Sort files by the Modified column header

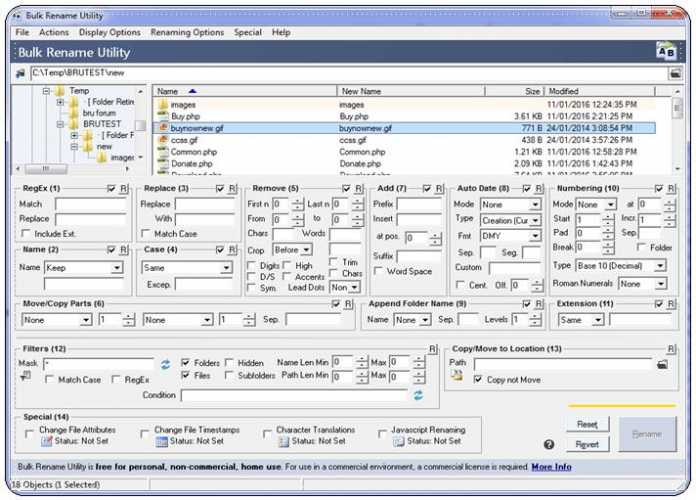(x=599, y=91)
